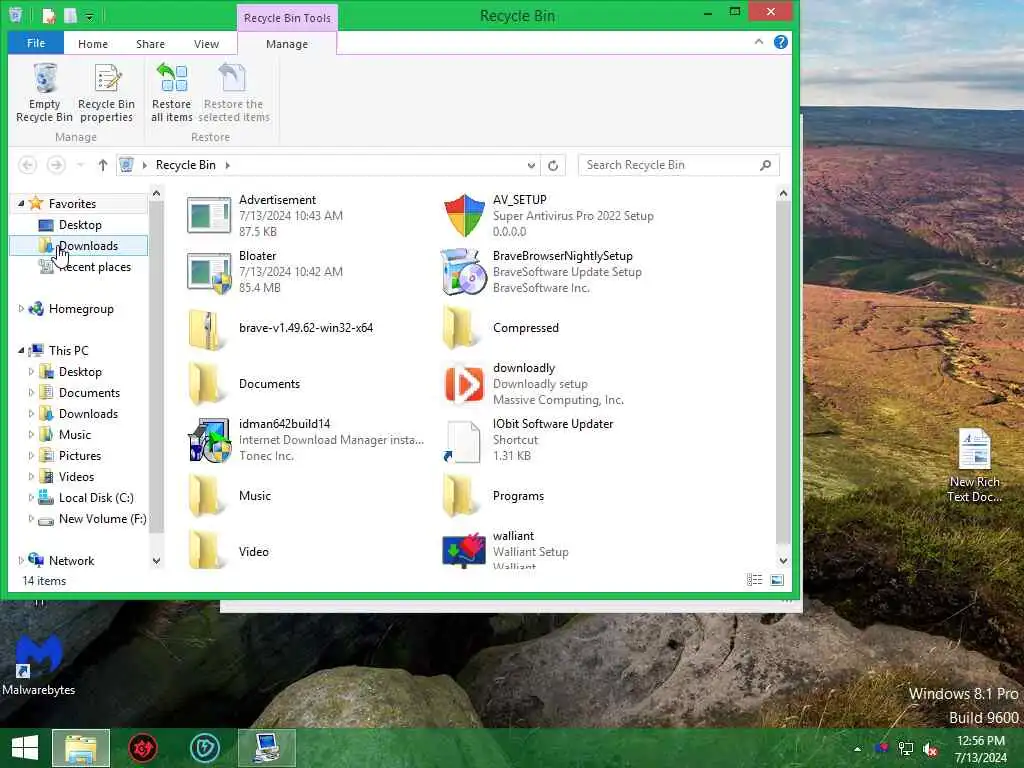This screenshot has width=1024, height=768.
Task: Click the refresh button in address bar
Action: (553, 165)
